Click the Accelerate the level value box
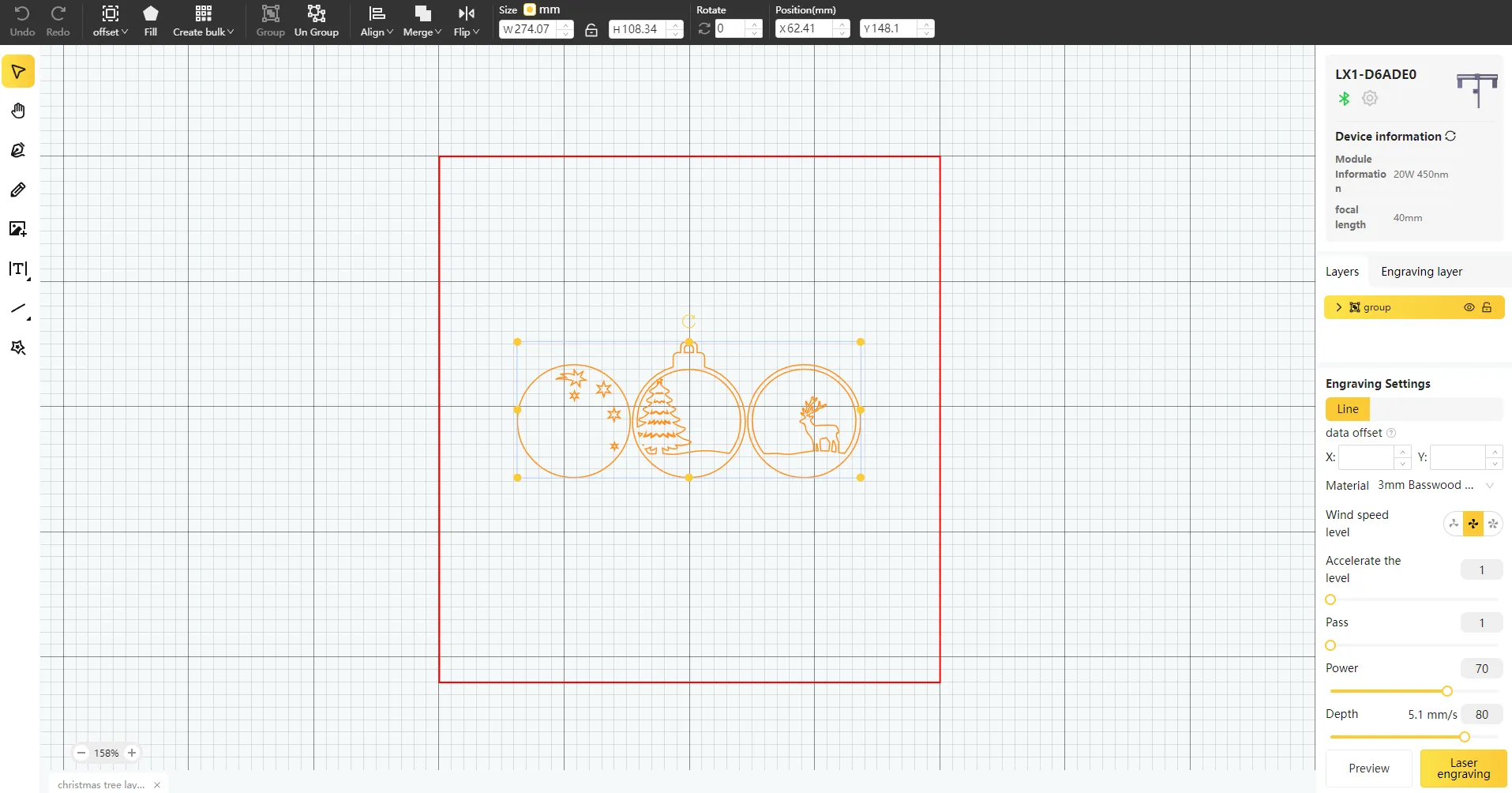The width and height of the screenshot is (1512, 793). pos(1481,569)
